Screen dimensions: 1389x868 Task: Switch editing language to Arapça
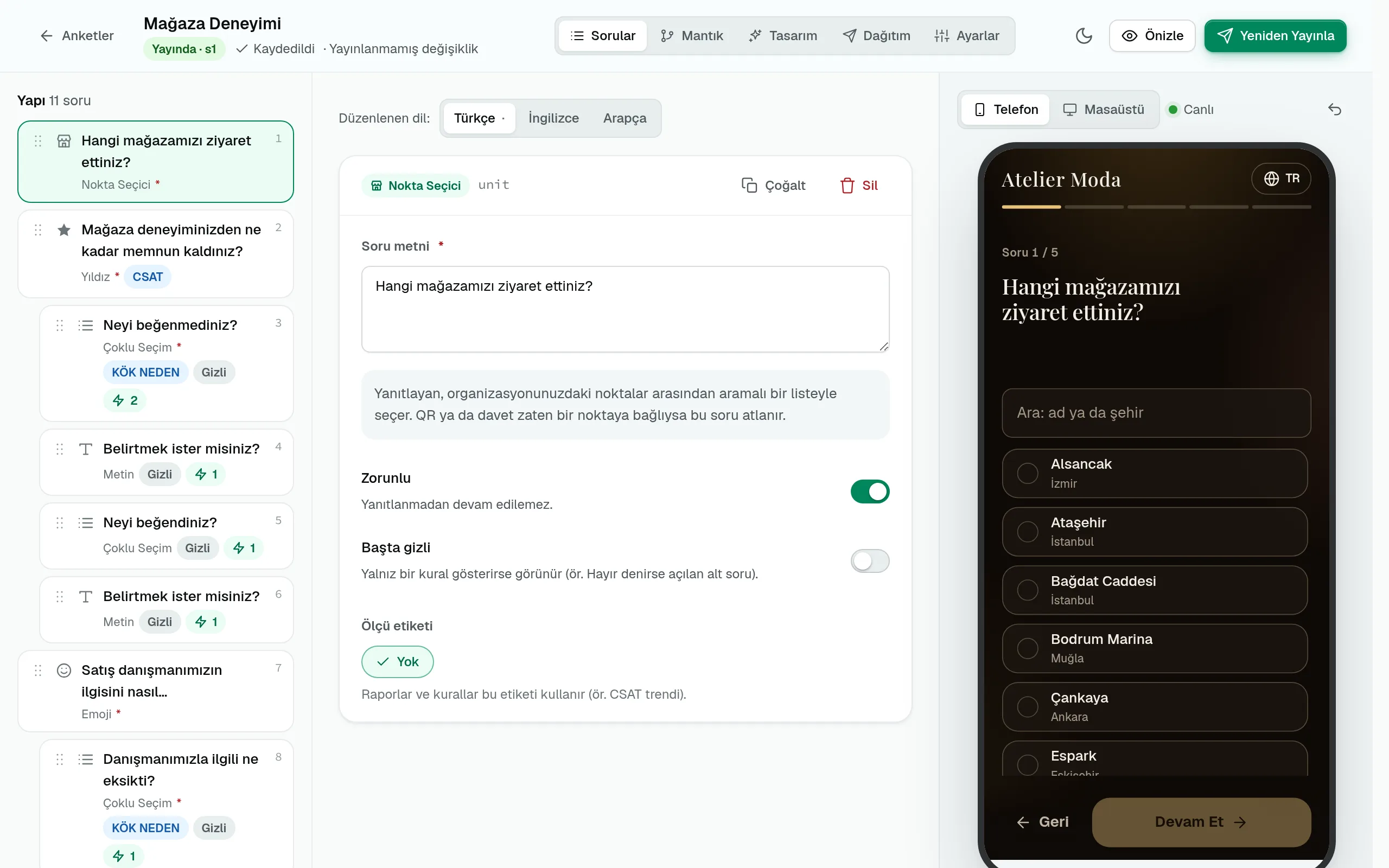[625, 118]
